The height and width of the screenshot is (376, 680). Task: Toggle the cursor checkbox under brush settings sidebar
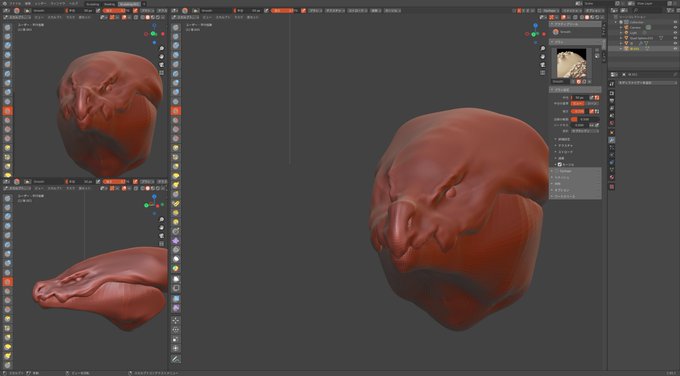point(559,164)
